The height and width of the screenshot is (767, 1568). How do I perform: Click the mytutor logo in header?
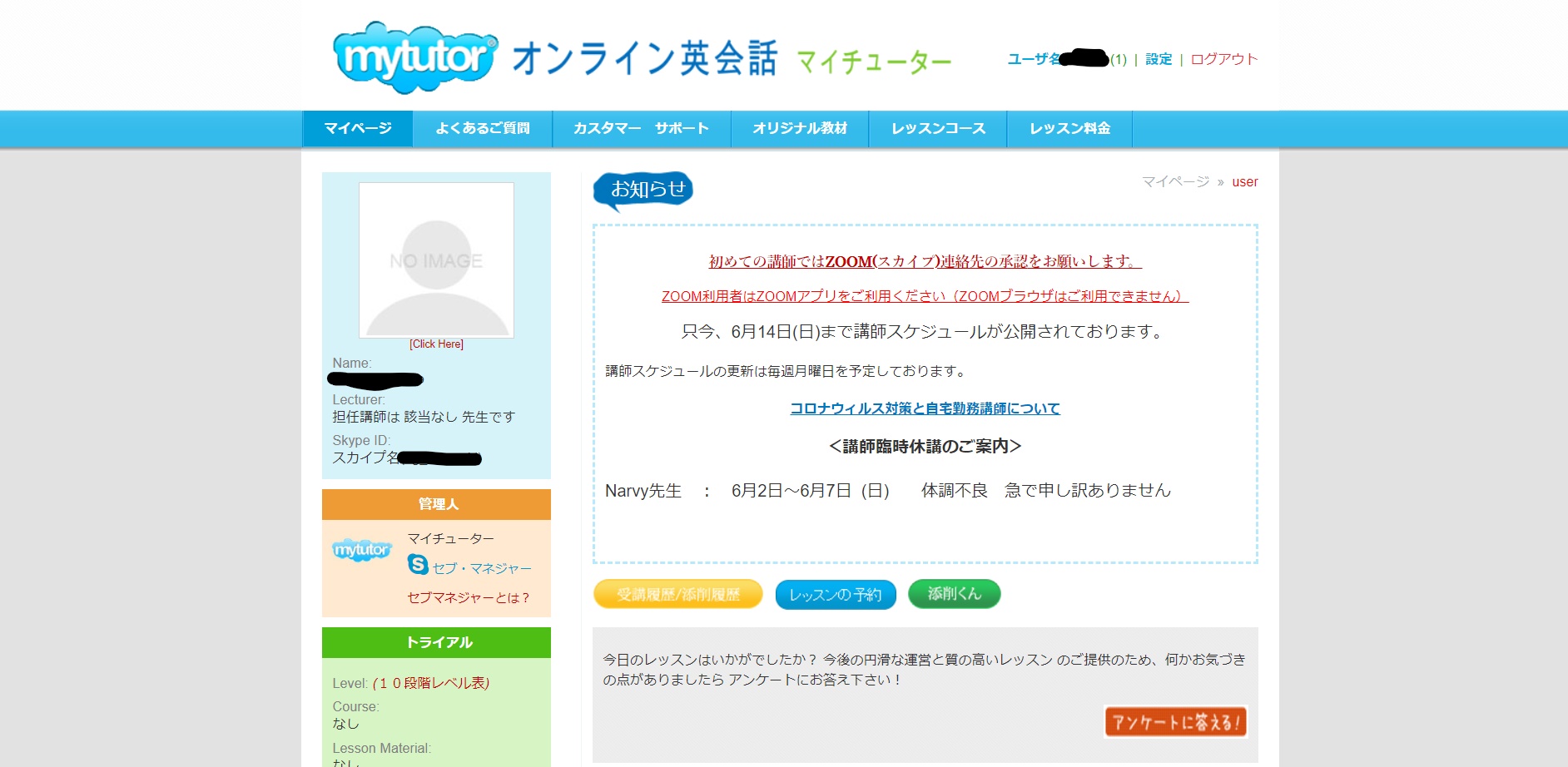414,57
